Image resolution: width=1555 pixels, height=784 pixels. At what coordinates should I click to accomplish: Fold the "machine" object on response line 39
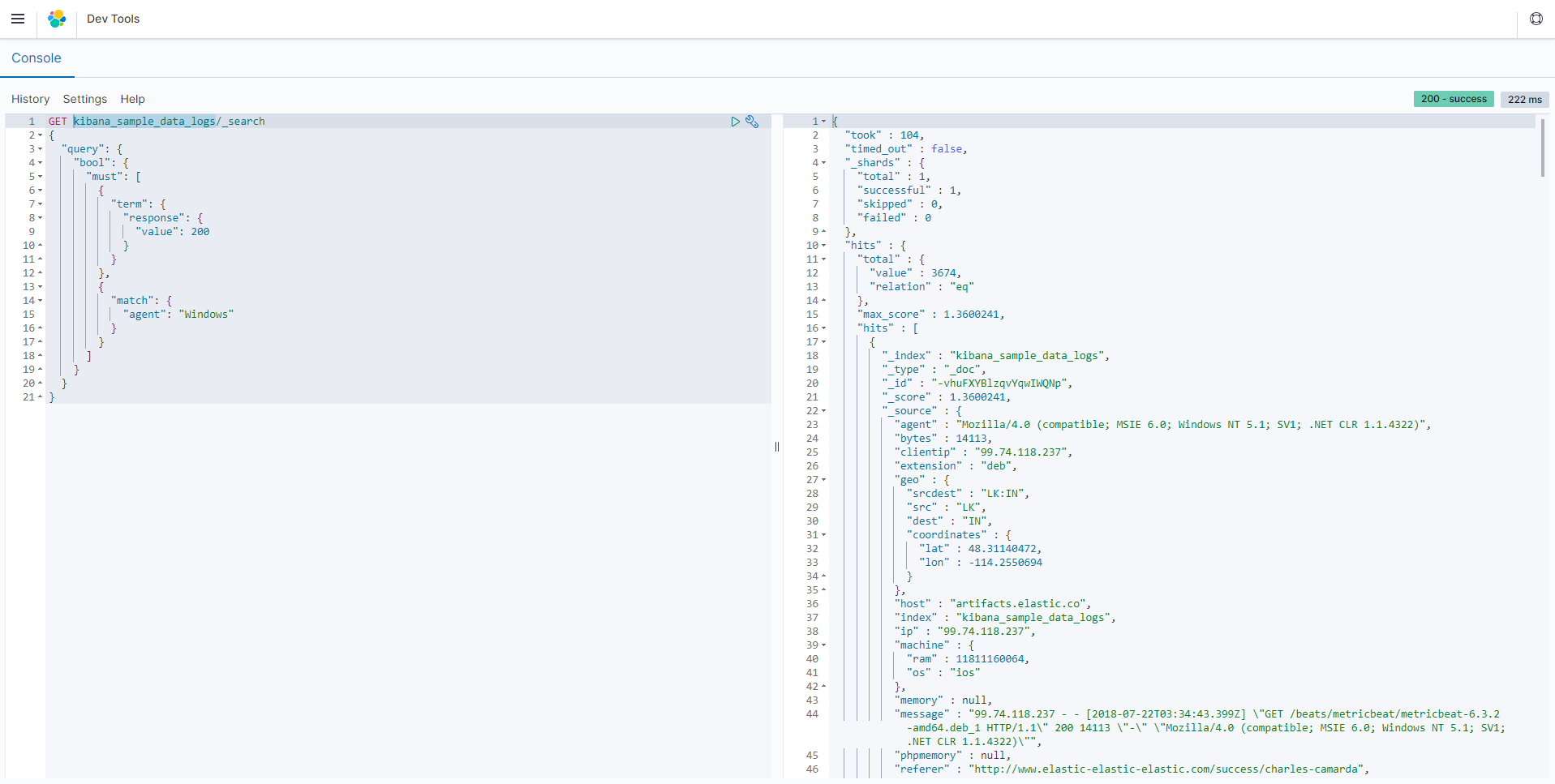[x=824, y=645]
